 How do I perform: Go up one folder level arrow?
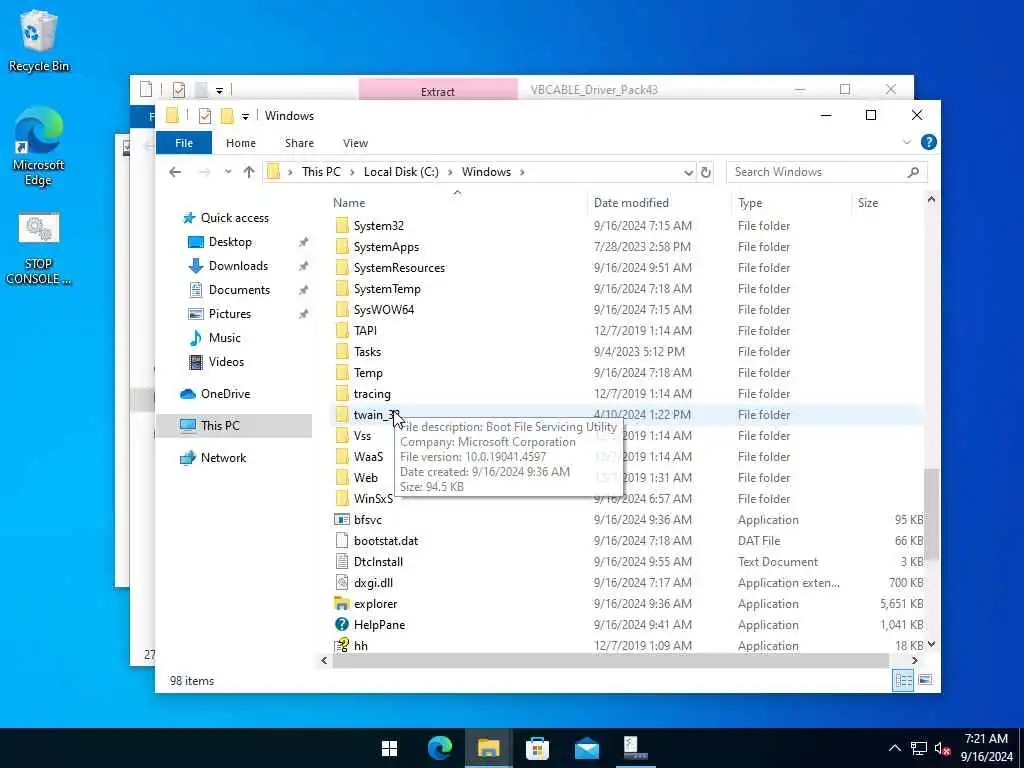249,172
